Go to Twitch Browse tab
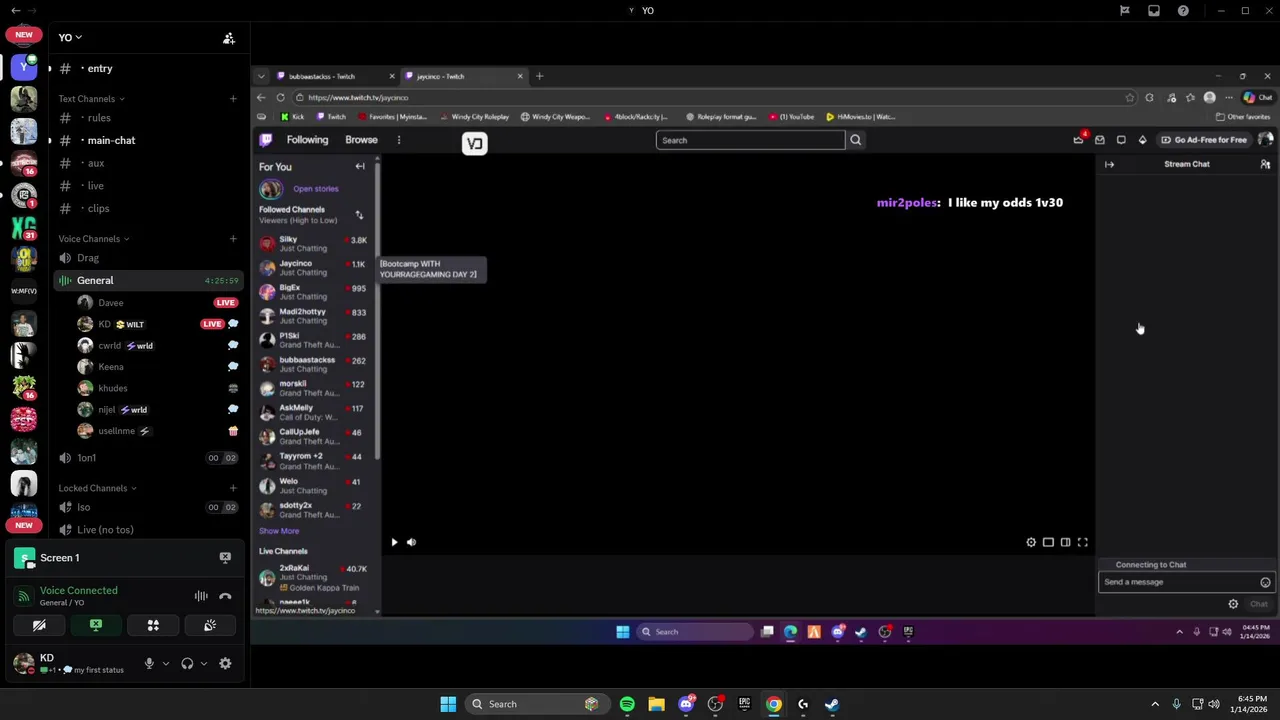The width and height of the screenshot is (1280, 720). (361, 140)
